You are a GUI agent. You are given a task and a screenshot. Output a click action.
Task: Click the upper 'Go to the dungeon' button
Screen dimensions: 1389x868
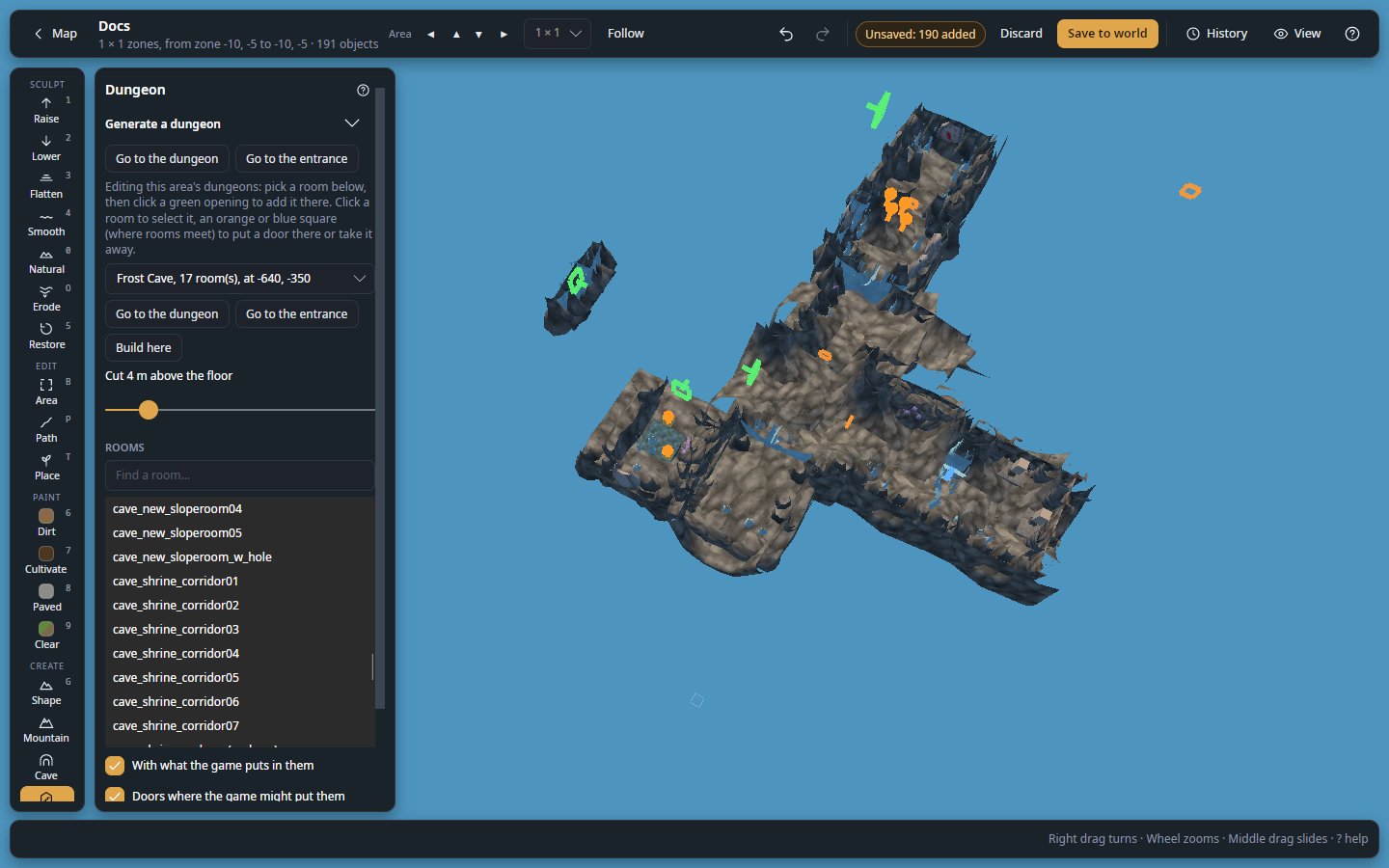[167, 159]
